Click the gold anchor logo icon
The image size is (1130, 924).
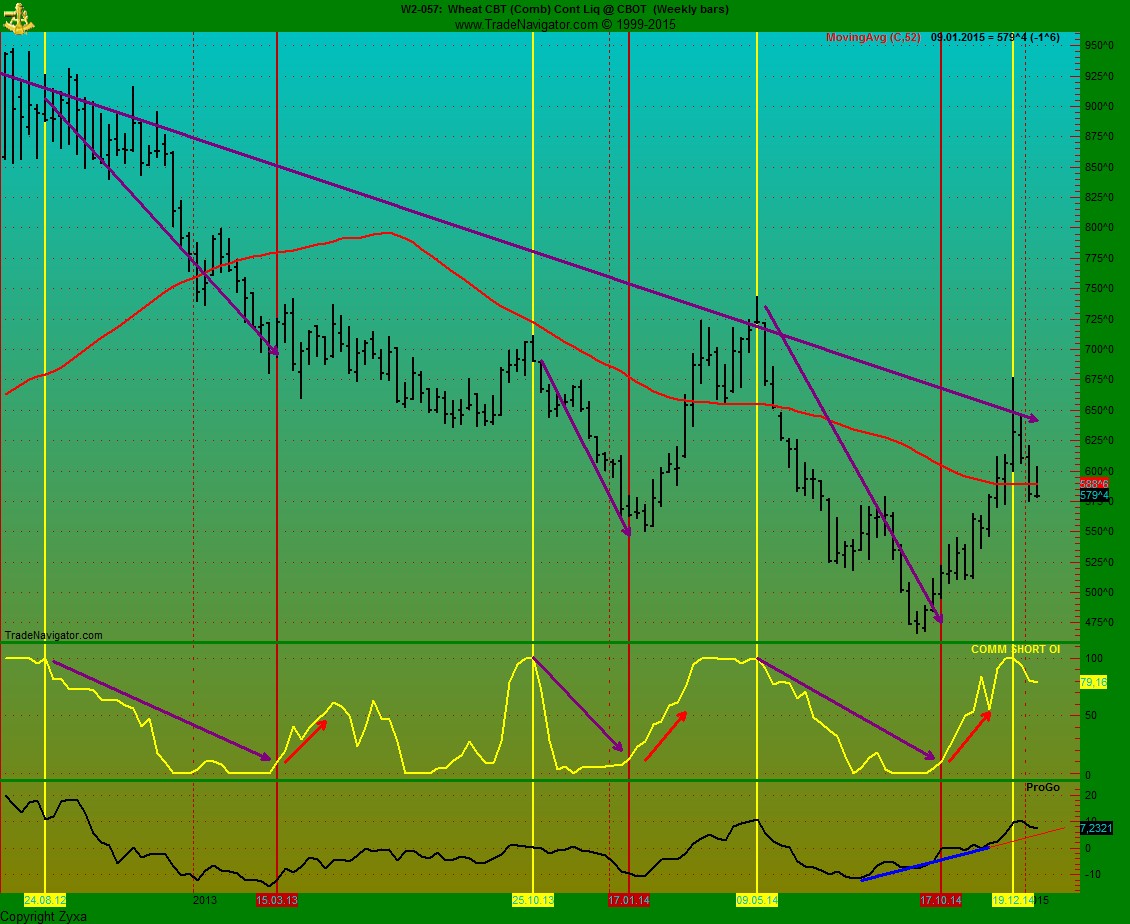(x=19, y=15)
